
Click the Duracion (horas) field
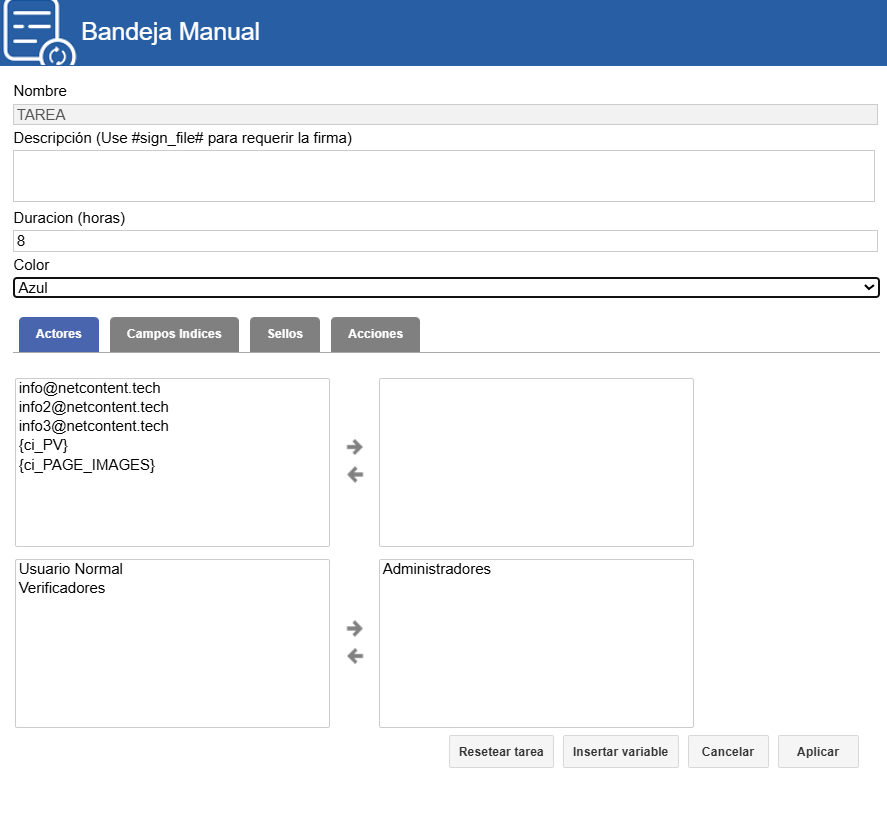point(444,241)
